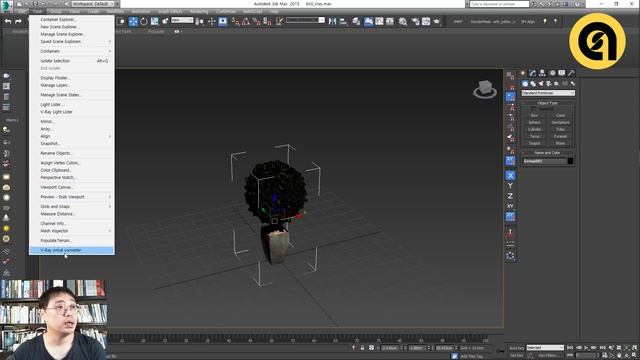This screenshot has height=360, width=640.
Task: Click the Redo arrow icon
Action: (x=18, y=21)
